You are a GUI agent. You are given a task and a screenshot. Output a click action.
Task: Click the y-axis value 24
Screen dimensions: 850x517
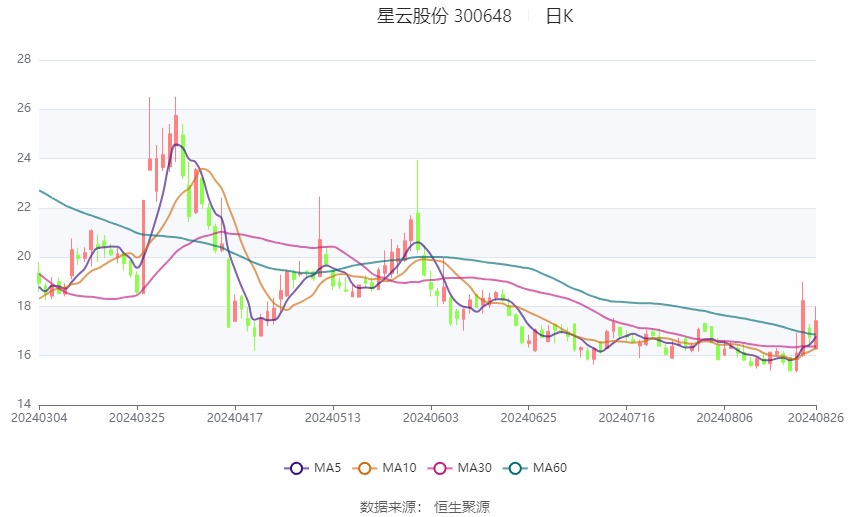click(24, 158)
